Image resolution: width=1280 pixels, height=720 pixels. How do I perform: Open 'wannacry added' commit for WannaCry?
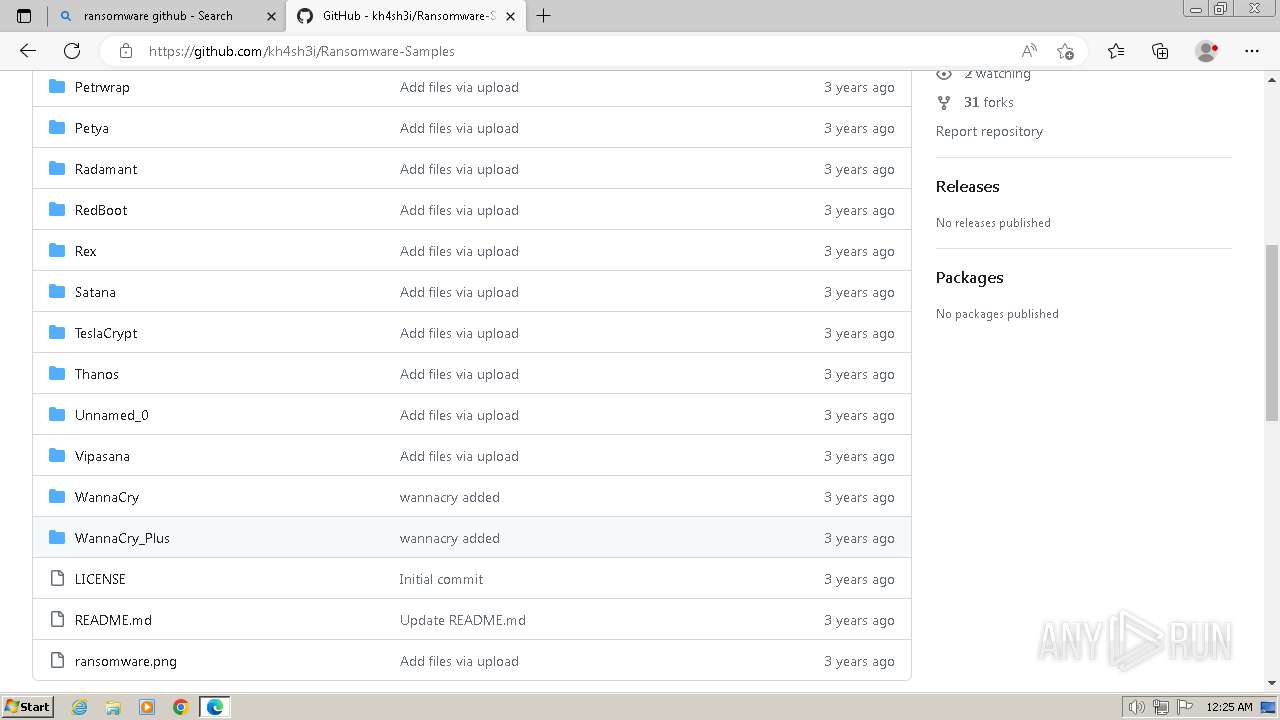point(450,497)
